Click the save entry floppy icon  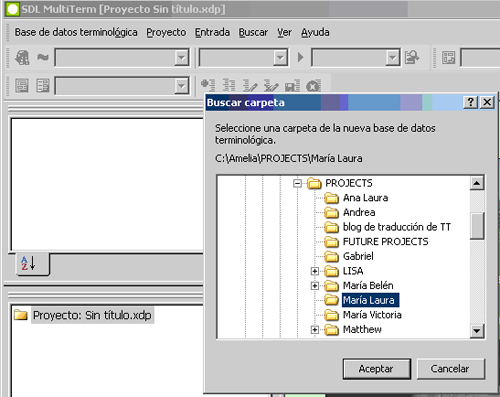pyautogui.click(x=292, y=85)
